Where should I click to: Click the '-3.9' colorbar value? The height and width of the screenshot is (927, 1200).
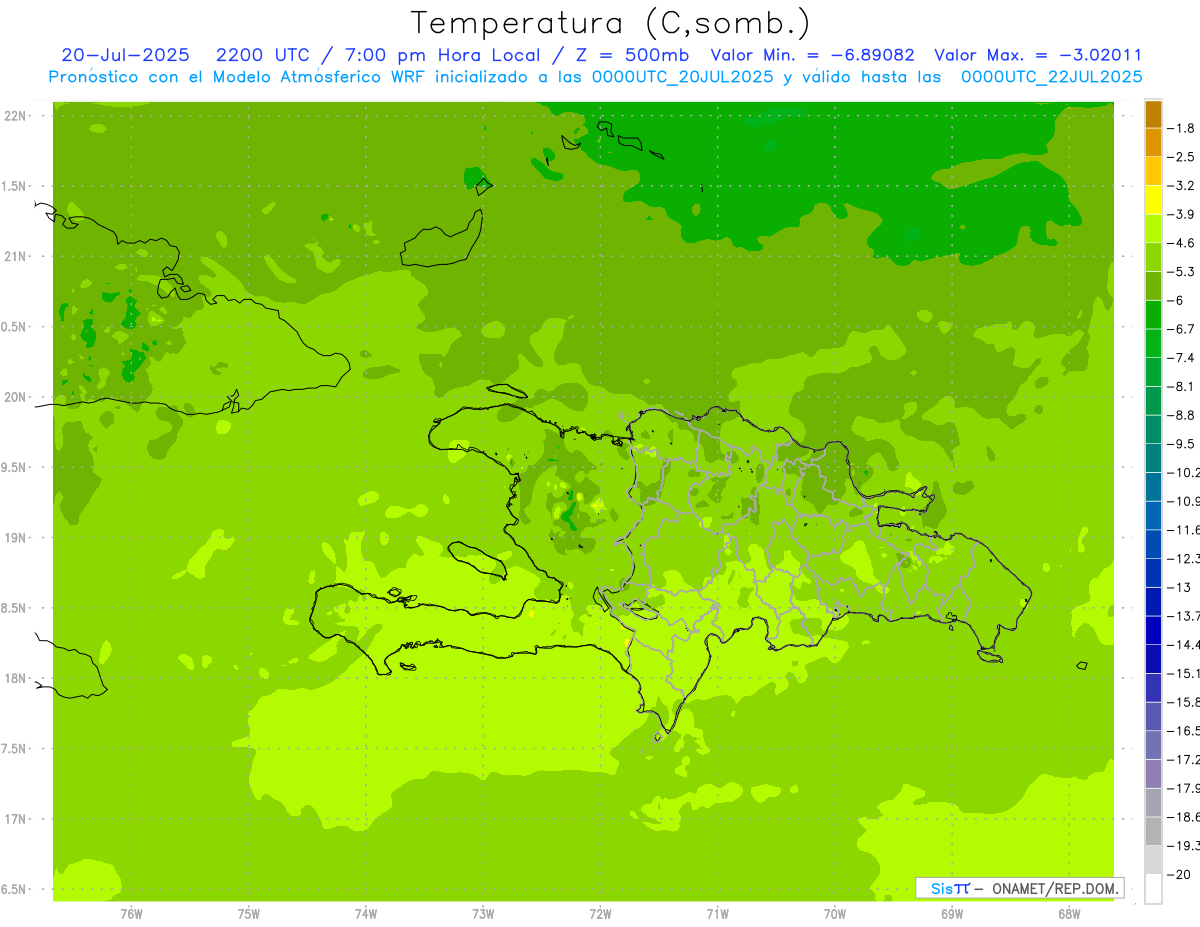tap(1183, 214)
